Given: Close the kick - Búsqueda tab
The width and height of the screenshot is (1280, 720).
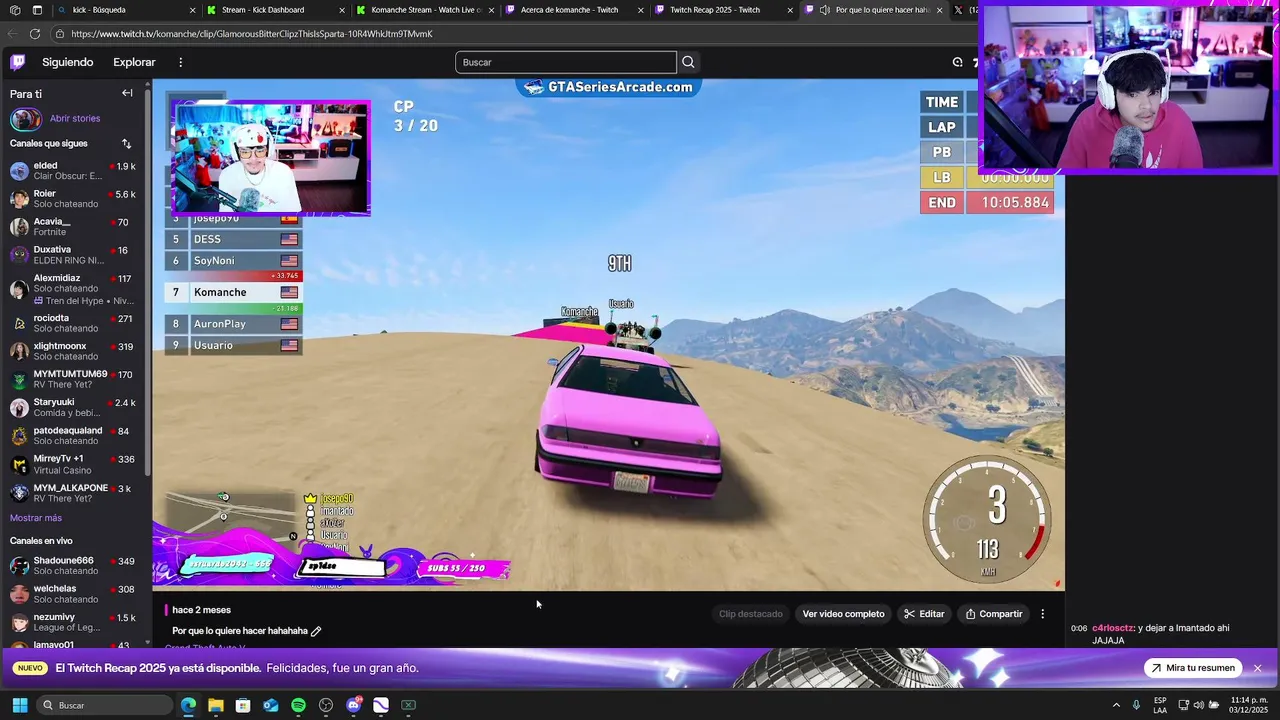Looking at the screenshot, I should coord(192,10).
